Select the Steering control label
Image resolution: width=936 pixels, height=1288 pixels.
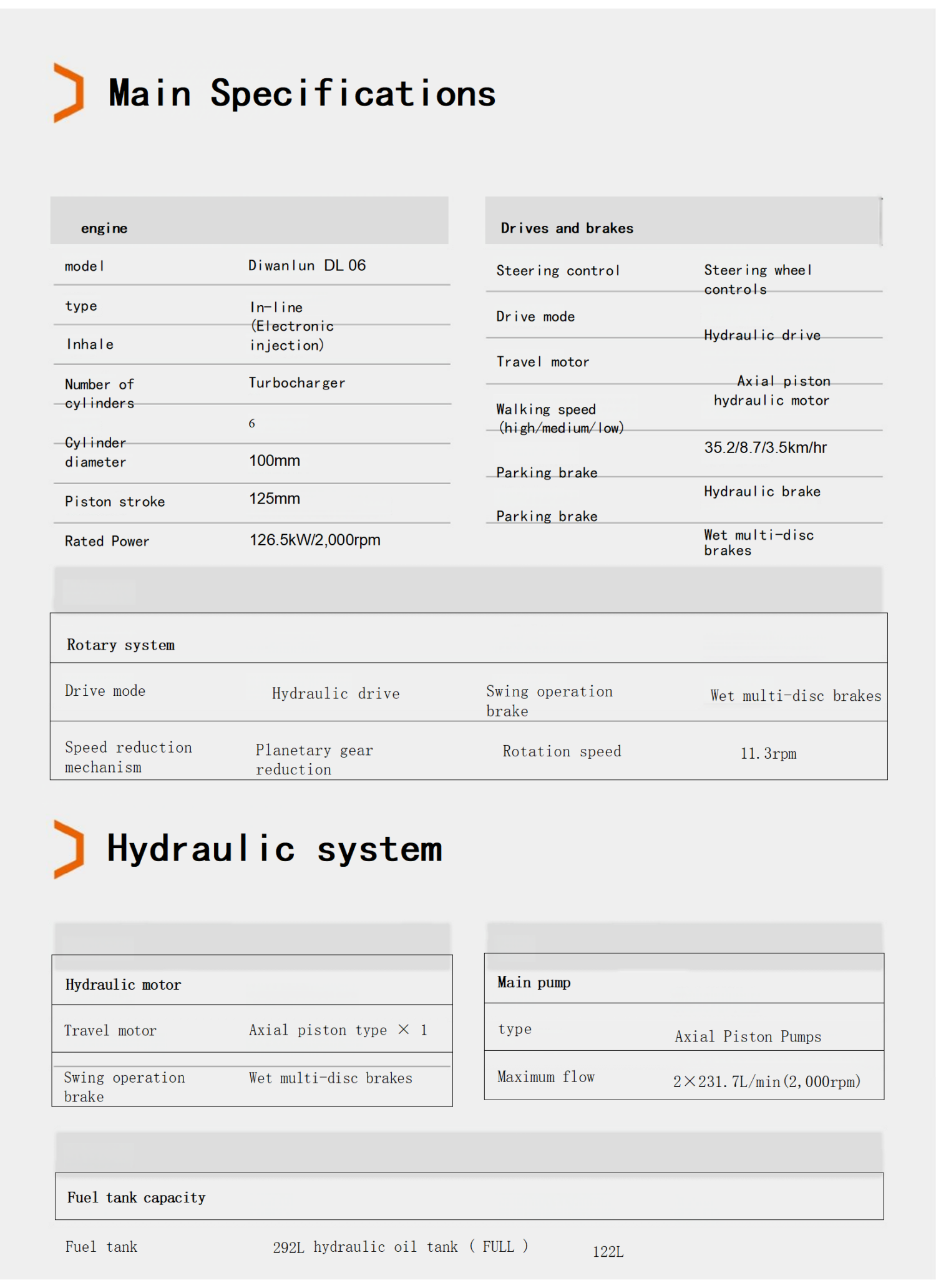[x=558, y=271]
